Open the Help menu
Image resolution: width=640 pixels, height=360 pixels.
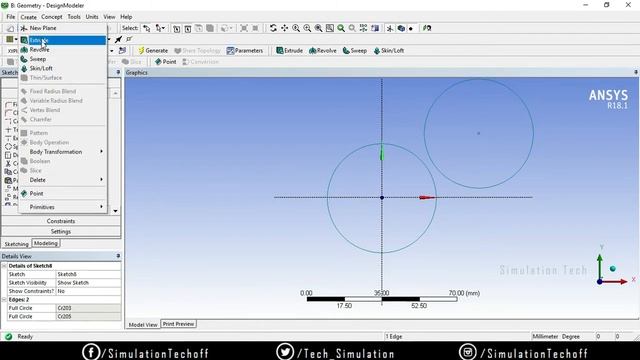coord(126,17)
